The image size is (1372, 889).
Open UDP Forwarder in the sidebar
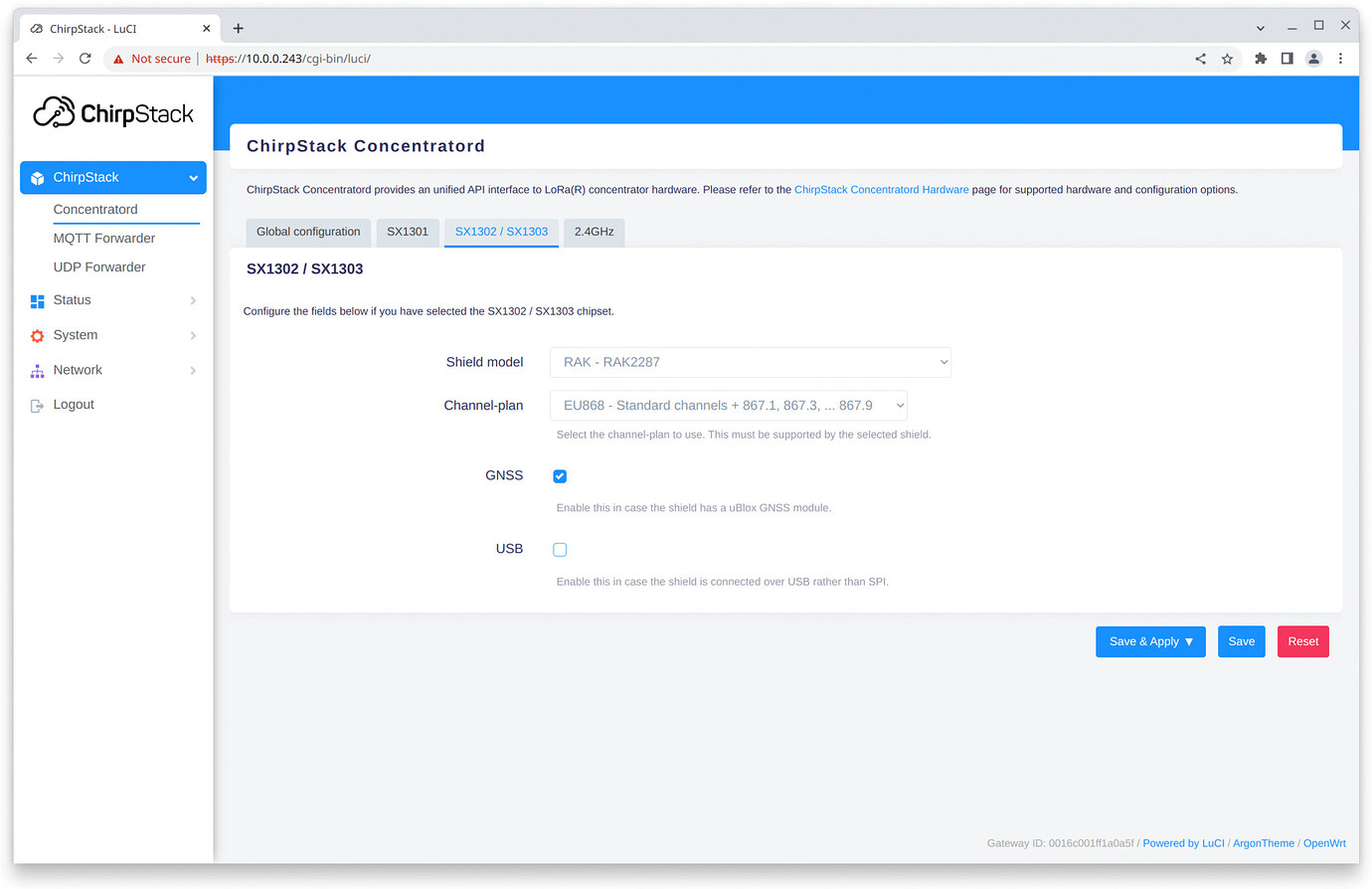pyautogui.click(x=99, y=267)
